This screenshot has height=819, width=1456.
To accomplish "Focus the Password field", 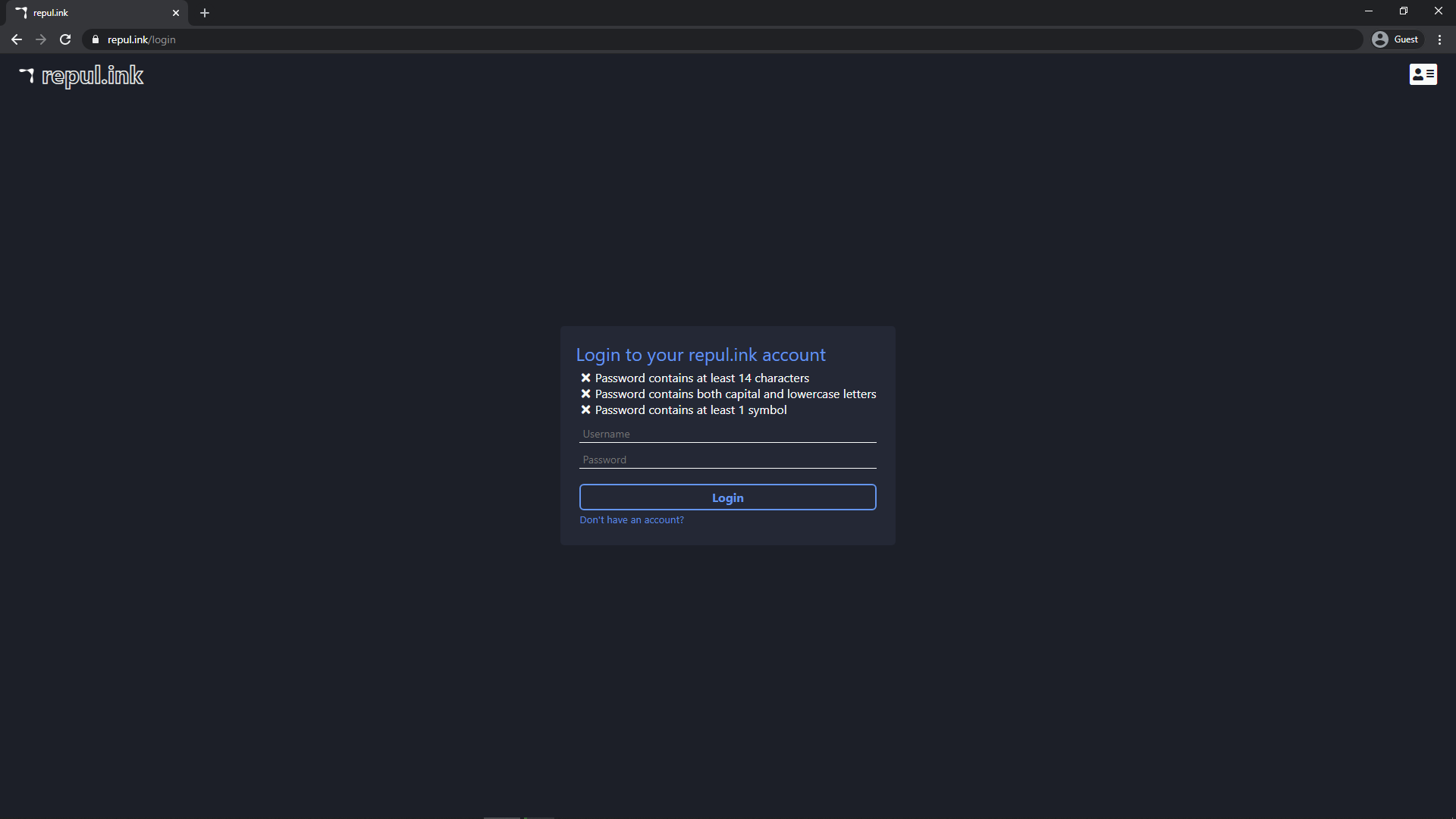I will [727, 460].
